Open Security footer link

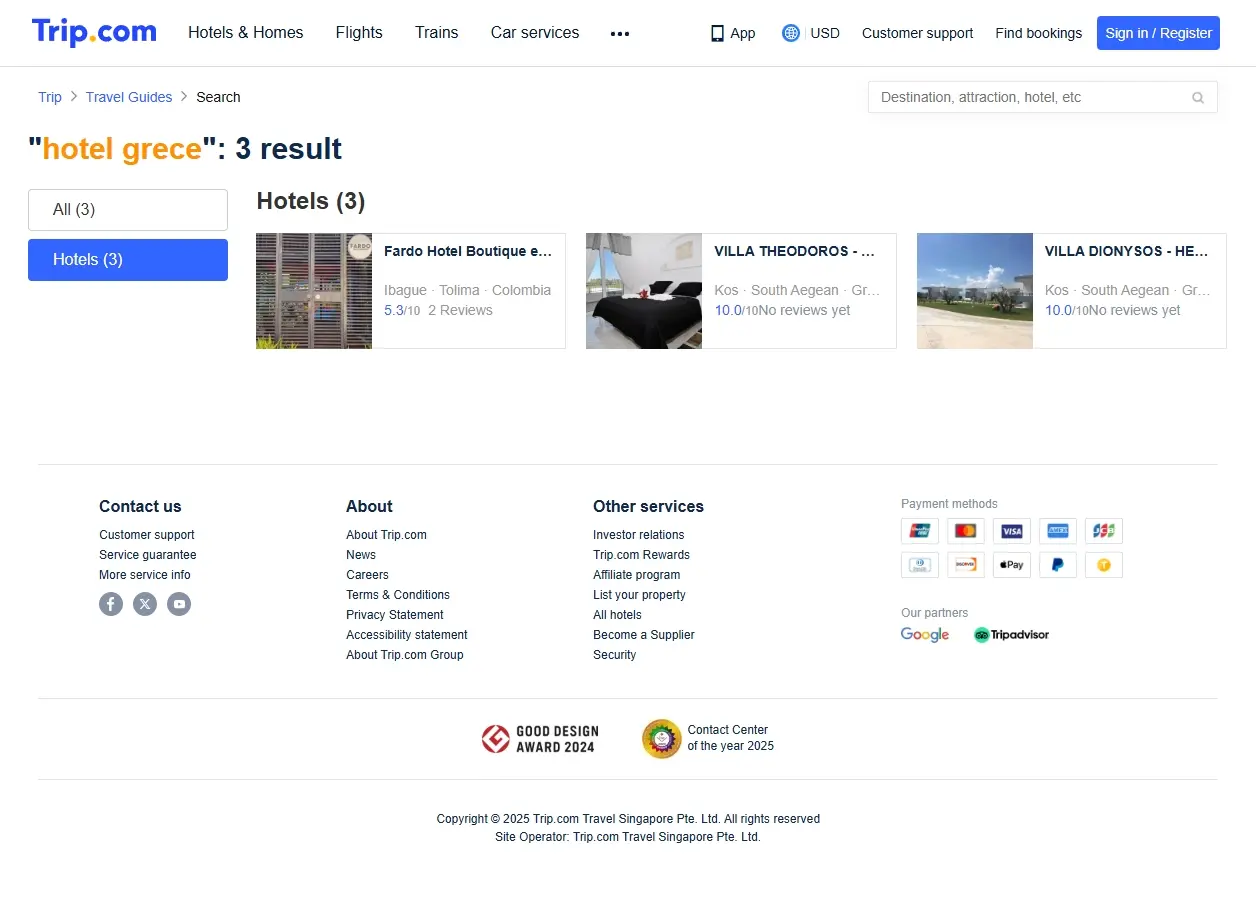click(614, 655)
